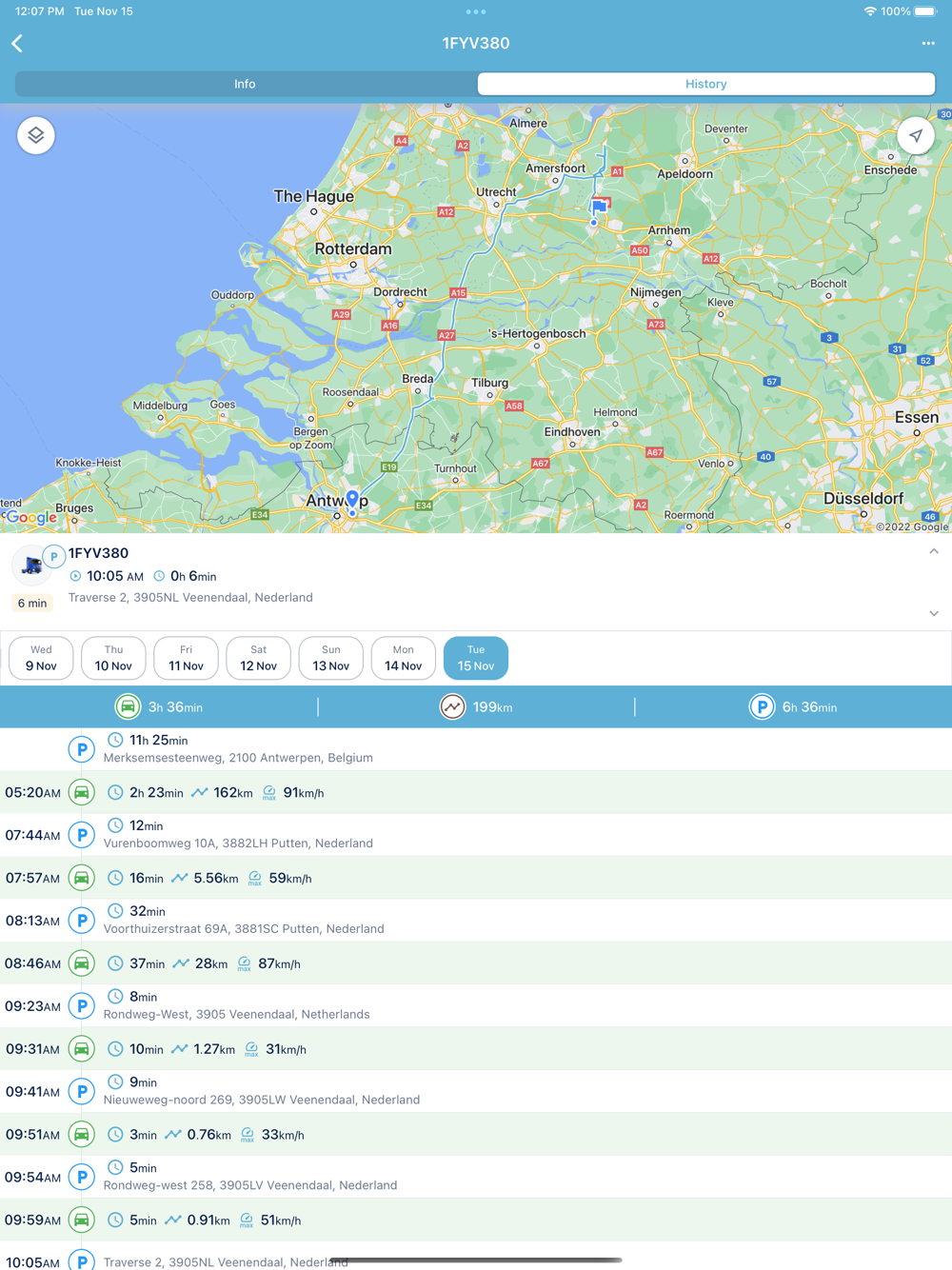Select Wed 9 Nov date

[x=41, y=658]
